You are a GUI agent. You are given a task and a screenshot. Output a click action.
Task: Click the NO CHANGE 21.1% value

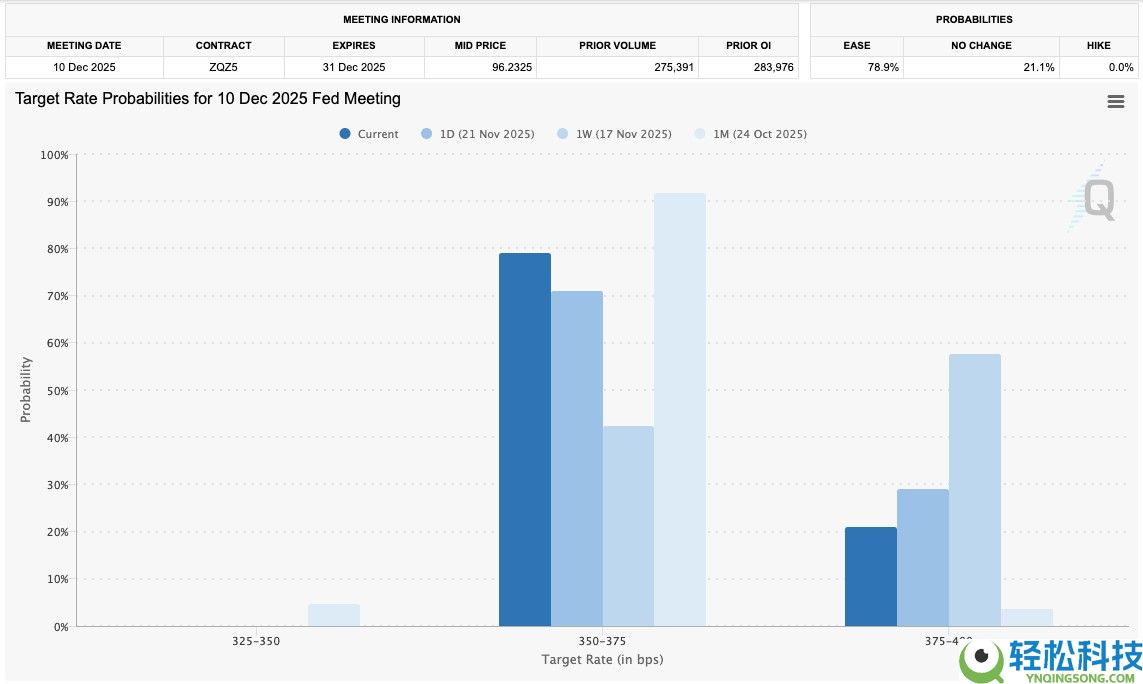click(980, 67)
